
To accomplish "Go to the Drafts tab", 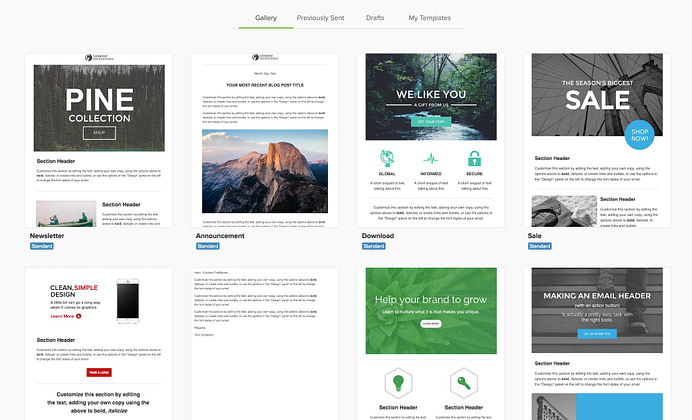I will (375, 18).
